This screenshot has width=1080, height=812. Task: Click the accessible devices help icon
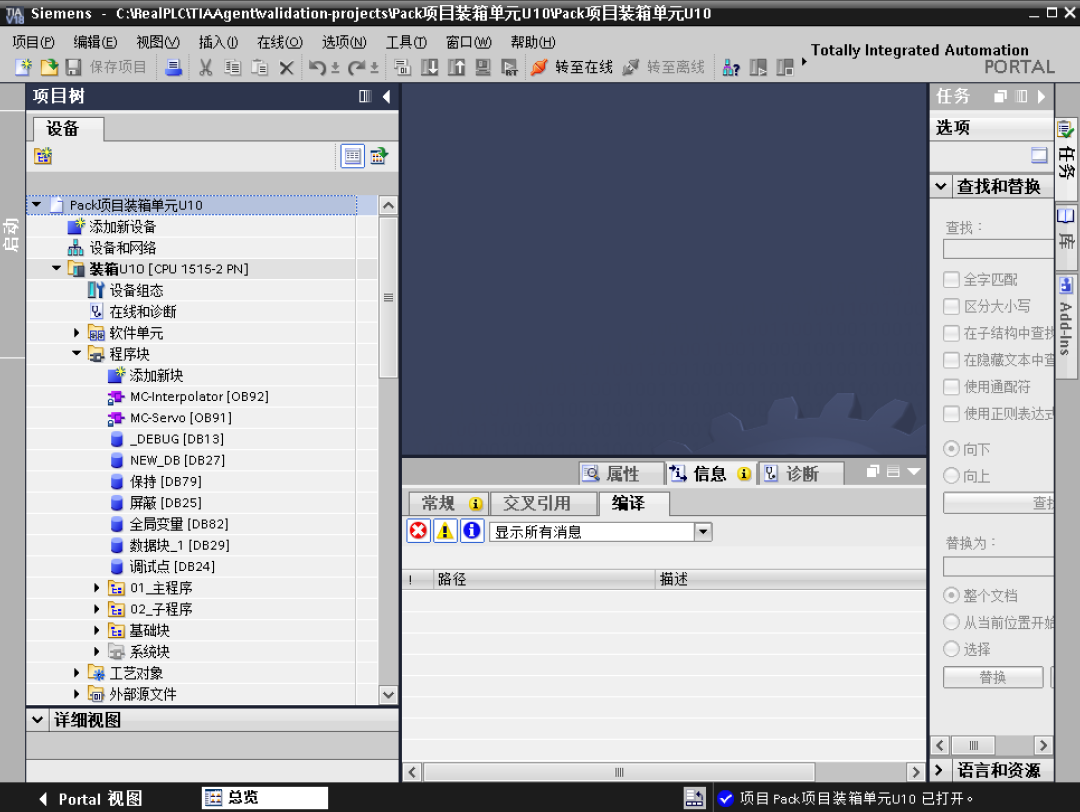[731, 67]
